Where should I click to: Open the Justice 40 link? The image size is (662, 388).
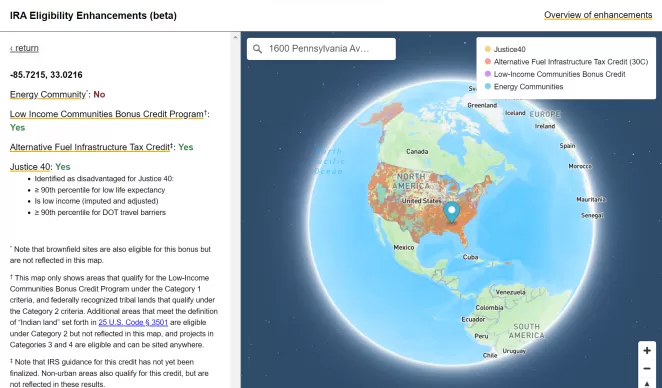(x=30, y=167)
